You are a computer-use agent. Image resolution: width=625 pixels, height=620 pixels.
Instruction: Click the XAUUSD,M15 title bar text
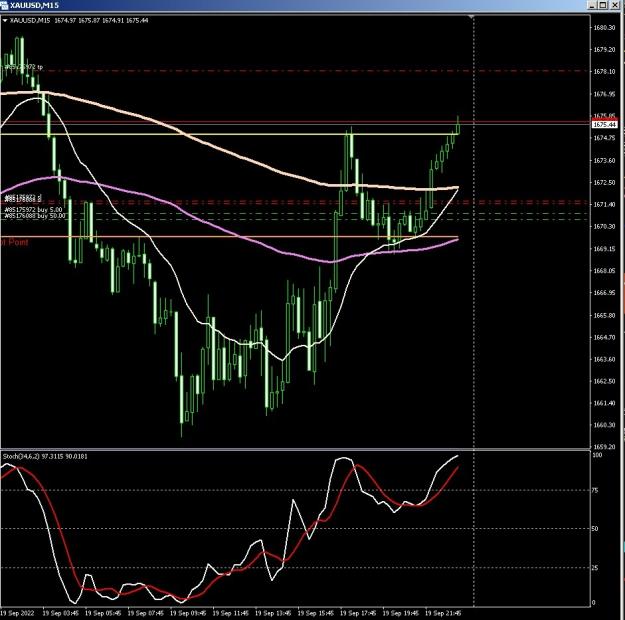coord(34,5)
